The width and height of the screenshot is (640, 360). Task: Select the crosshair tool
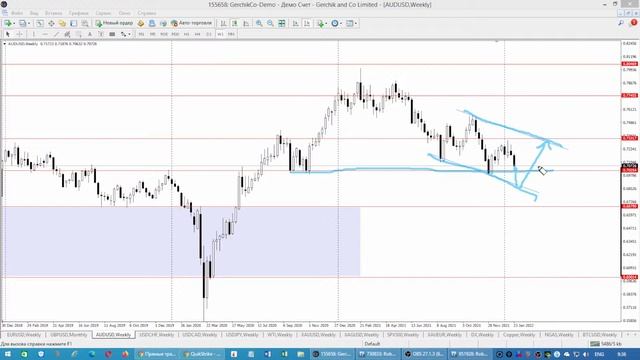pyautogui.click(x=19, y=34)
